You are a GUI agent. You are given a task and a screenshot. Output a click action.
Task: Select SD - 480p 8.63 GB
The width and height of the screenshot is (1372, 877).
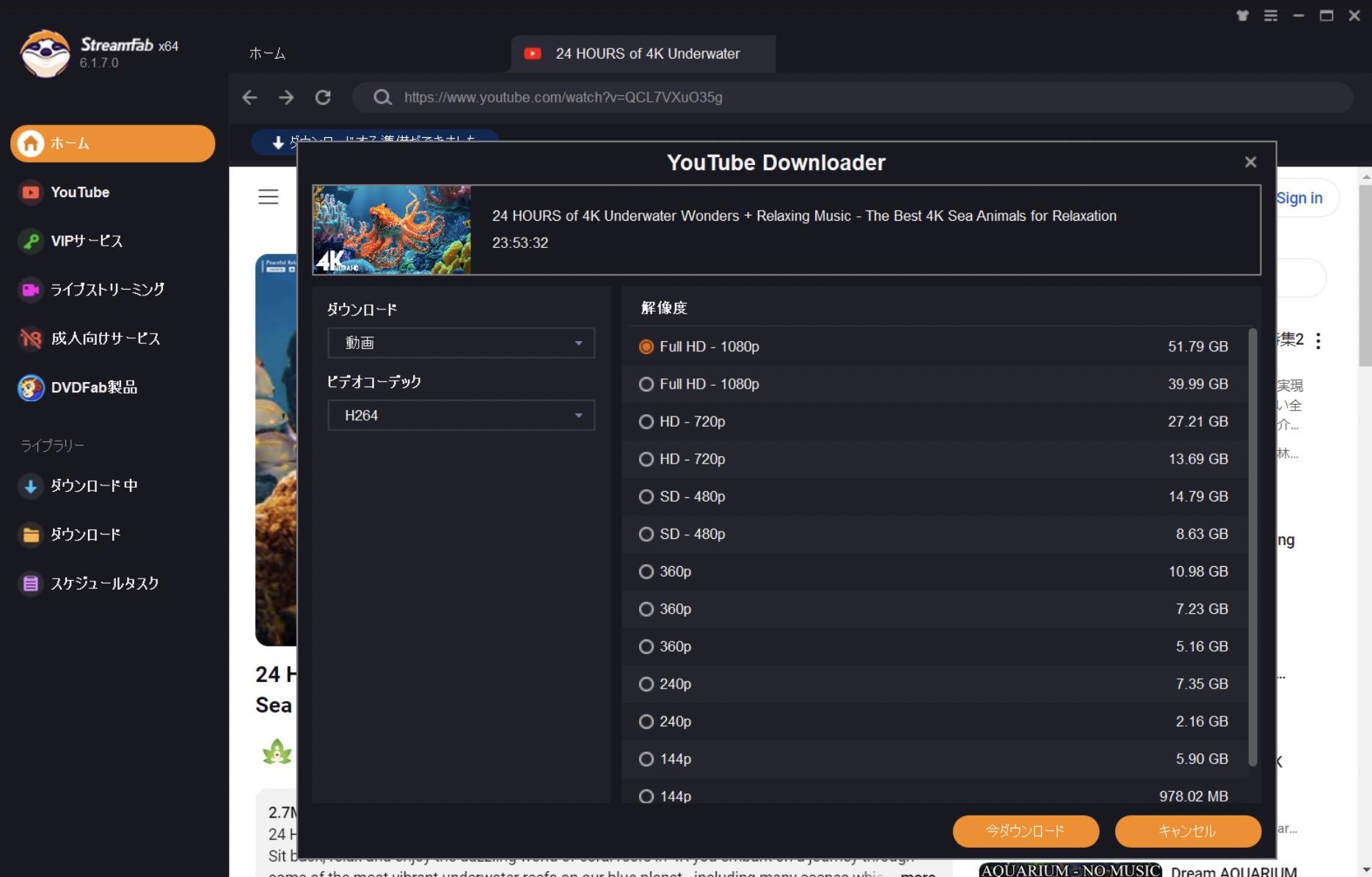click(x=934, y=534)
